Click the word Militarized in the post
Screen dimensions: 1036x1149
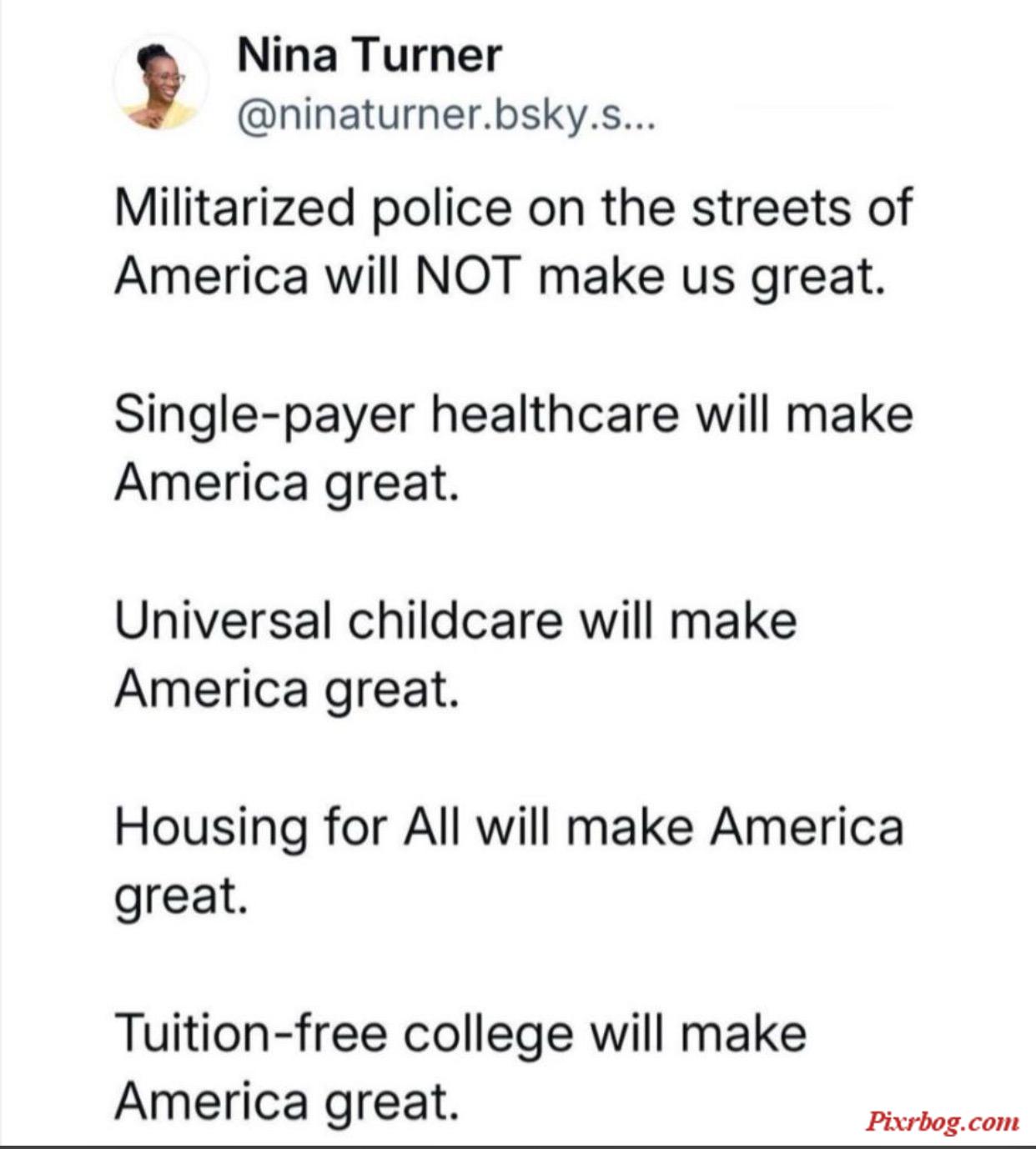tap(235, 208)
